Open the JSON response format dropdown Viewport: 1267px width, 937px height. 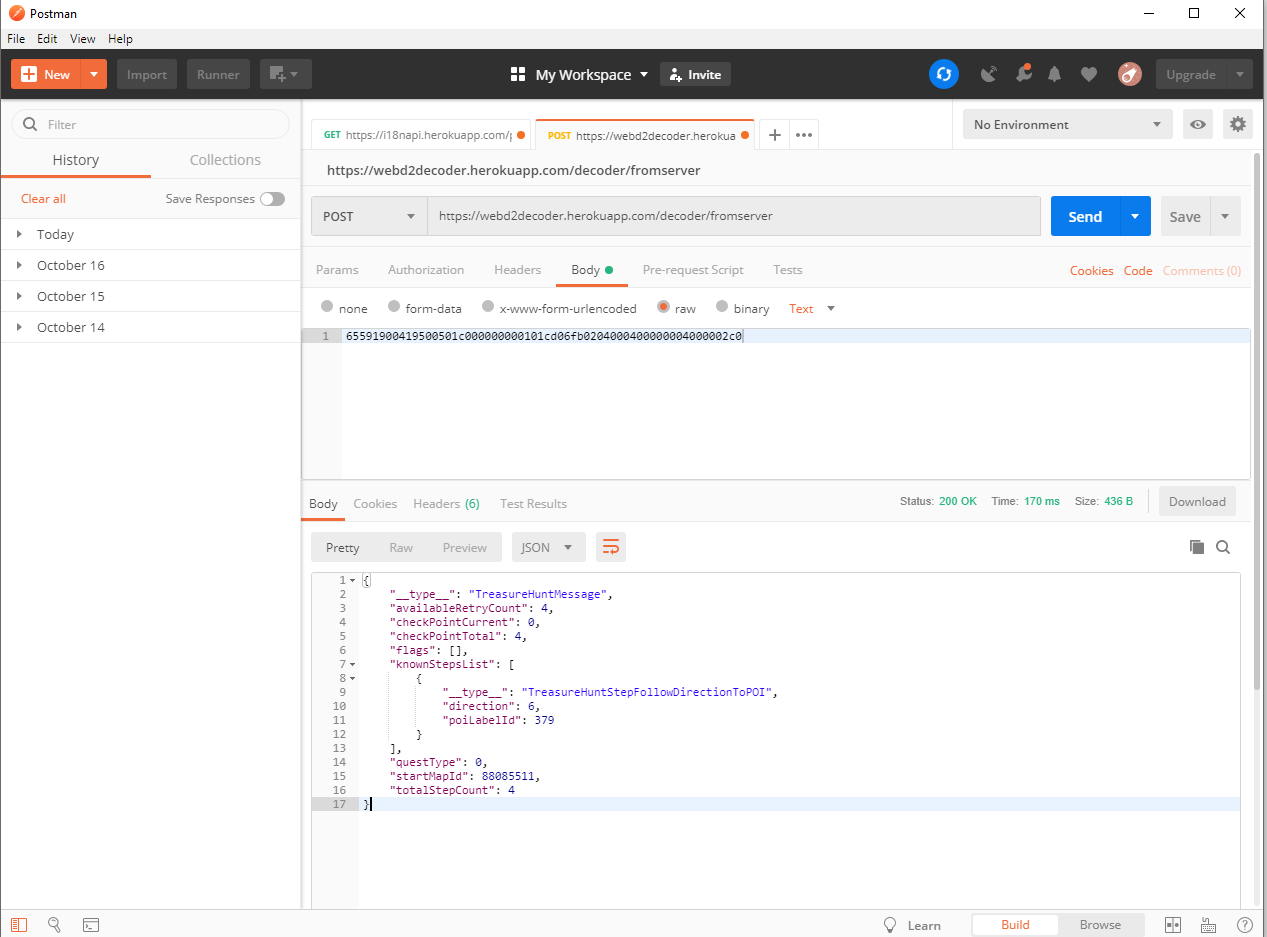(549, 547)
